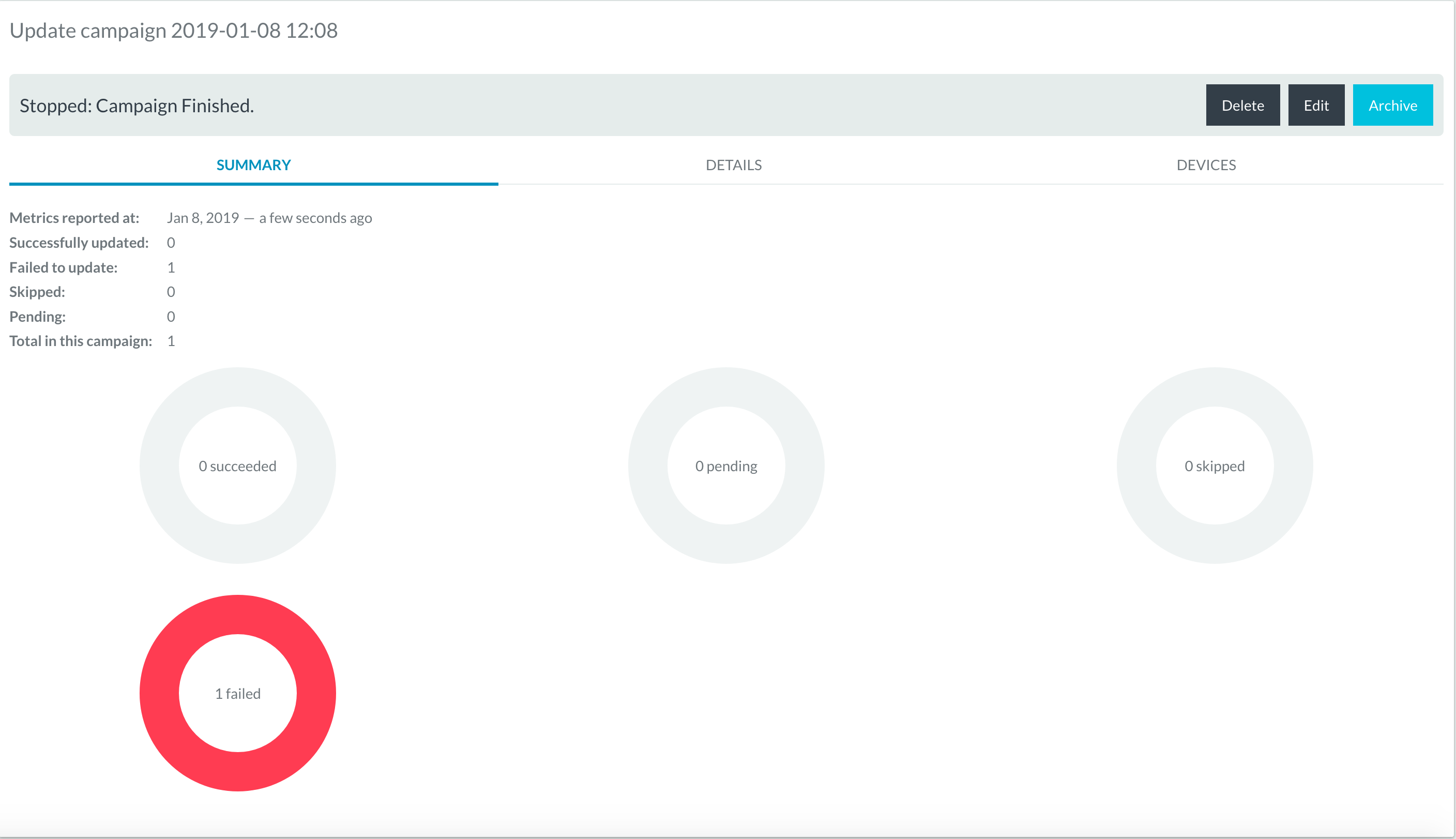This screenshot has width=1456, height=839.
Task: Switch to the DETAILS tab
Action: [733, 166]
